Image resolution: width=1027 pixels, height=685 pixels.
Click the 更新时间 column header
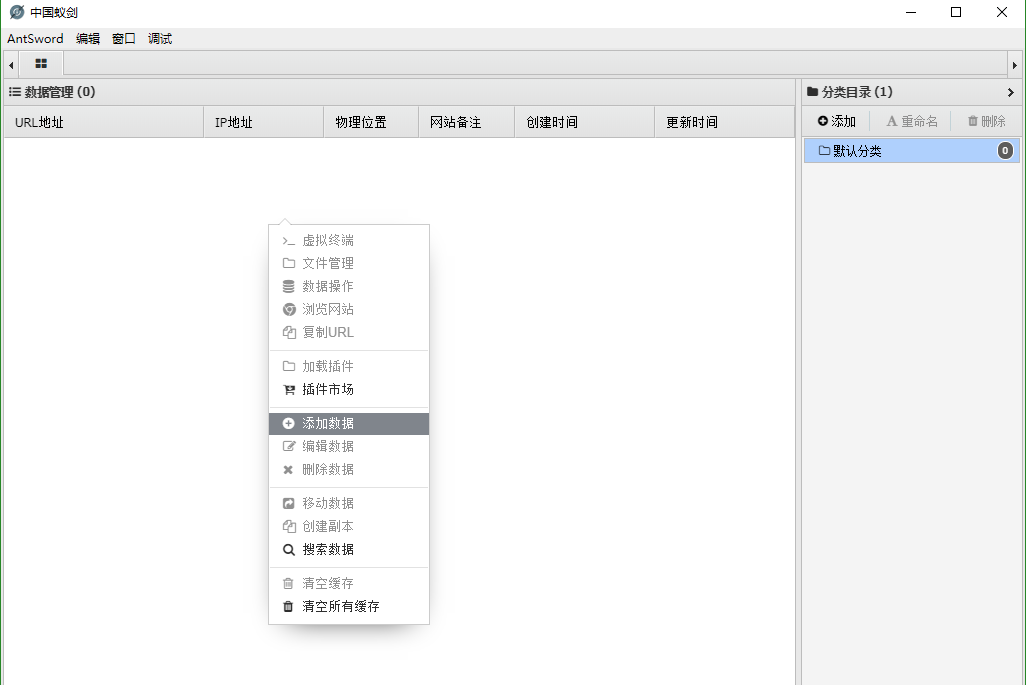coord(724,122)
